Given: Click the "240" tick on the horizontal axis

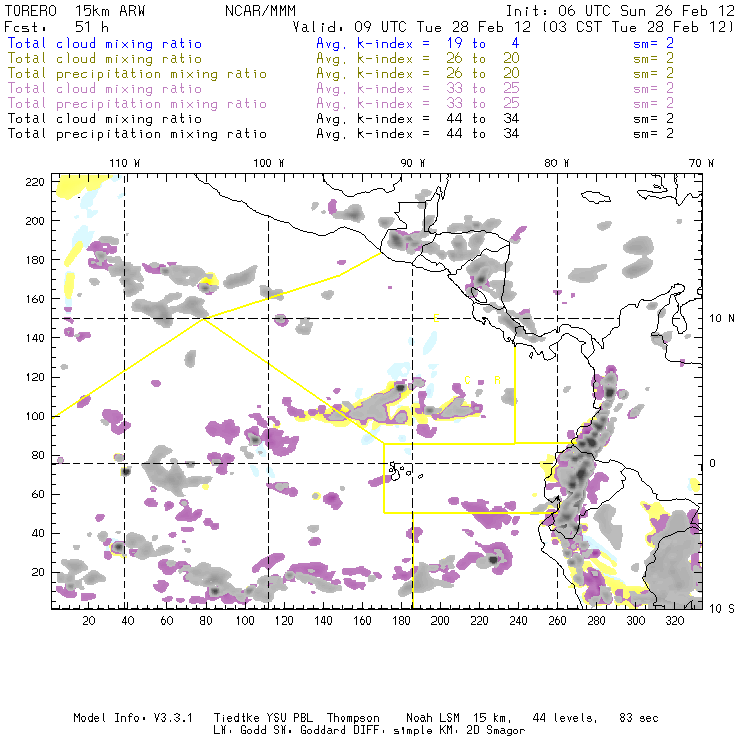Looking at the screenshot, I should point(518,621).
